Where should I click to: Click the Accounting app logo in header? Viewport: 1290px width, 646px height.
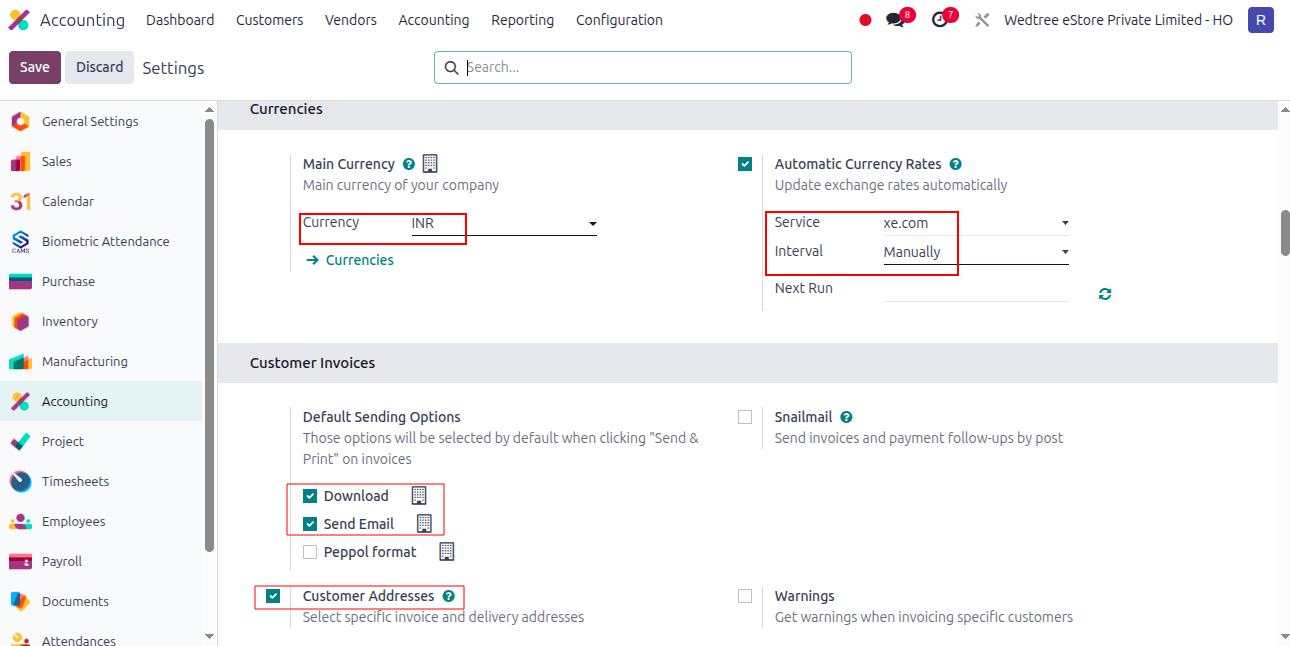[19, 20]
